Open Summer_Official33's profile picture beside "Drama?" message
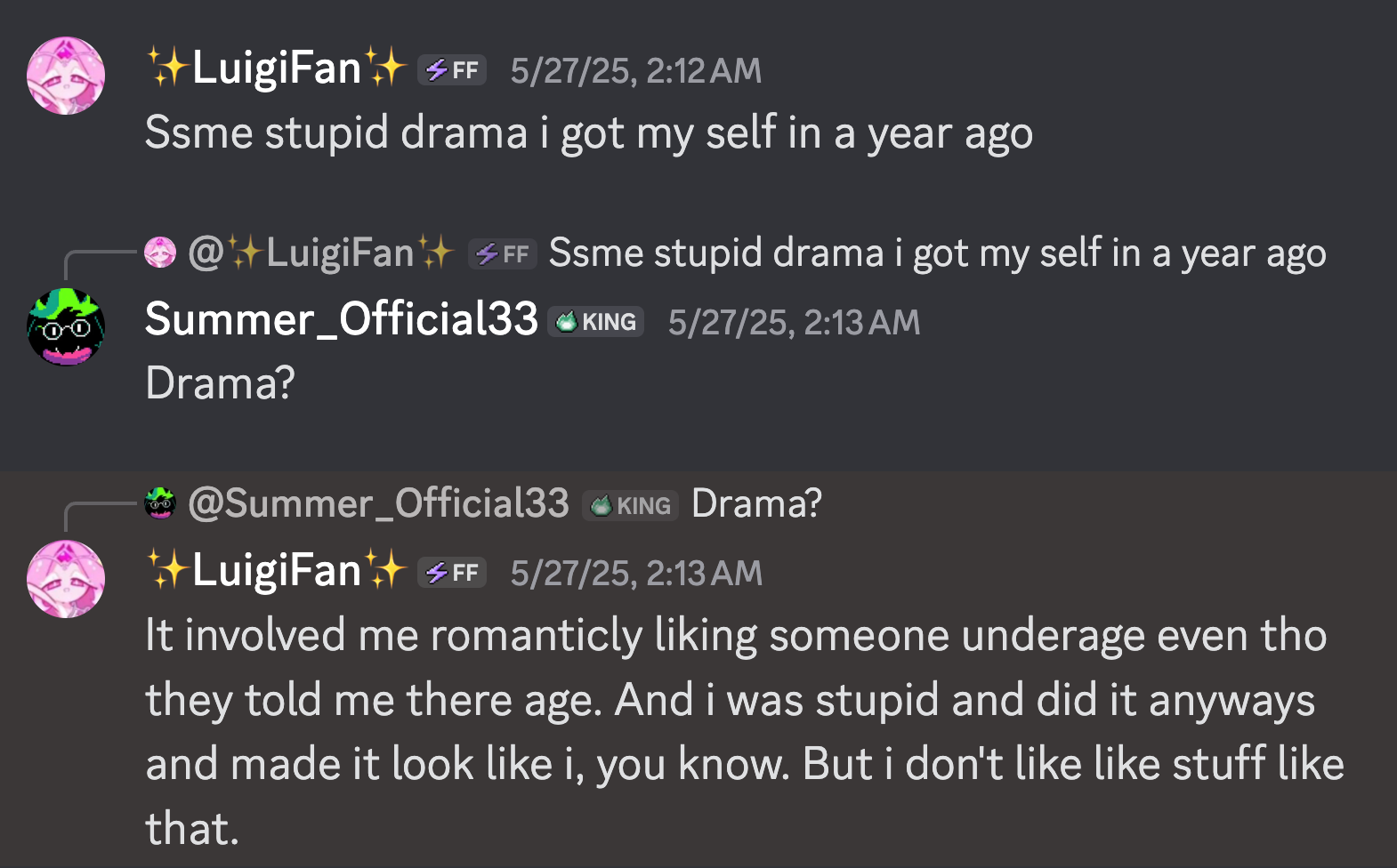The image size is (1397, 868). (x=66, y=327)
